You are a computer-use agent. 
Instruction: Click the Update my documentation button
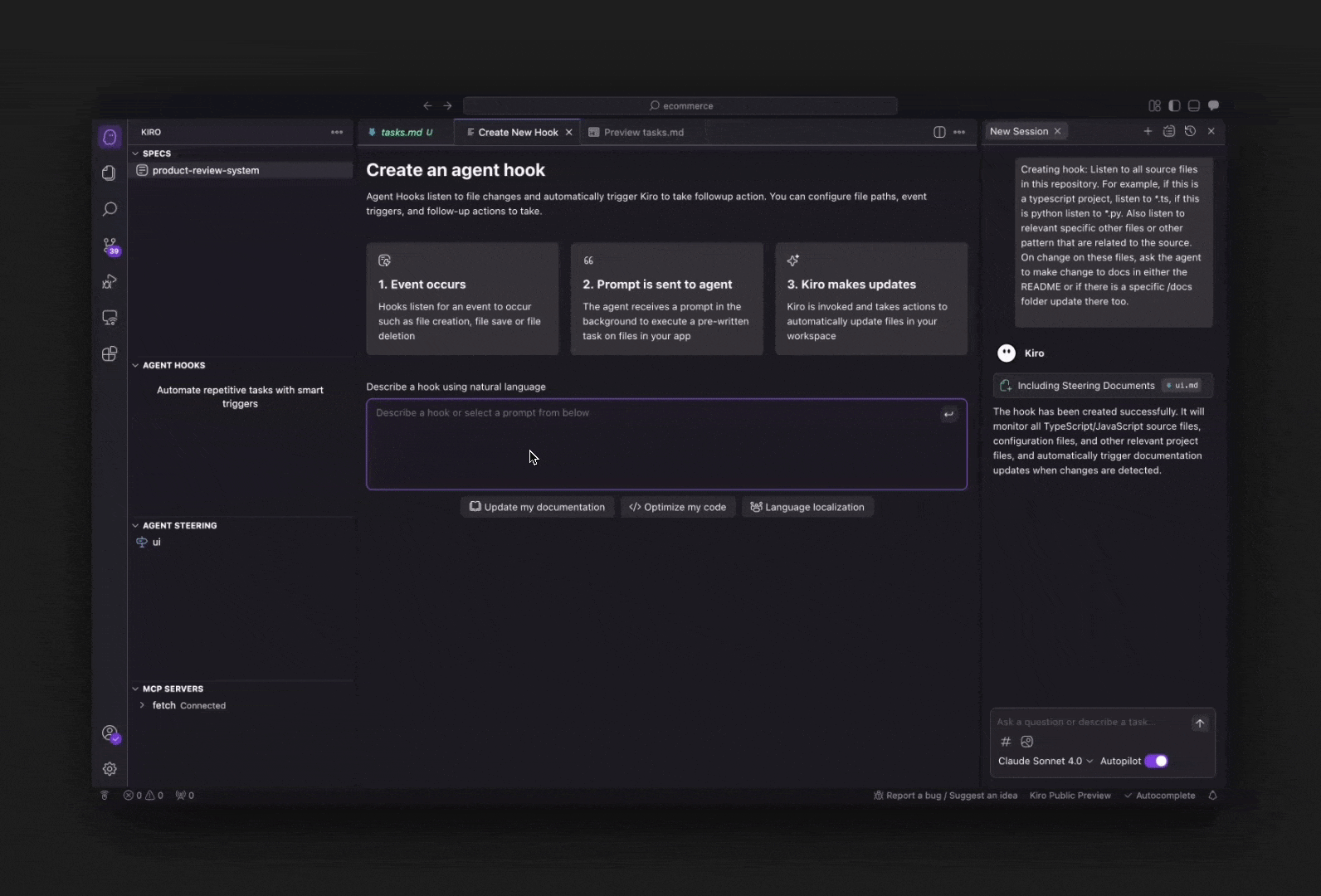tap(537, 507)
